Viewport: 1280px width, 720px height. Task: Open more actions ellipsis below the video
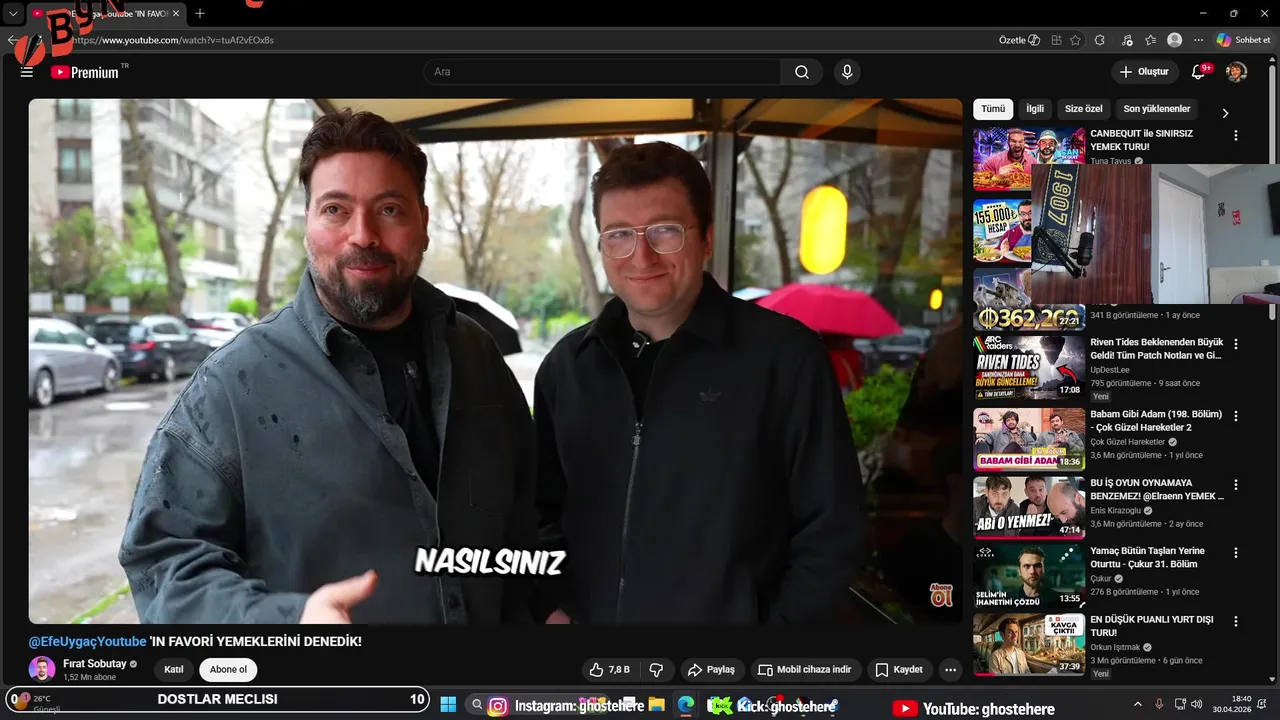tap(951, 669)
